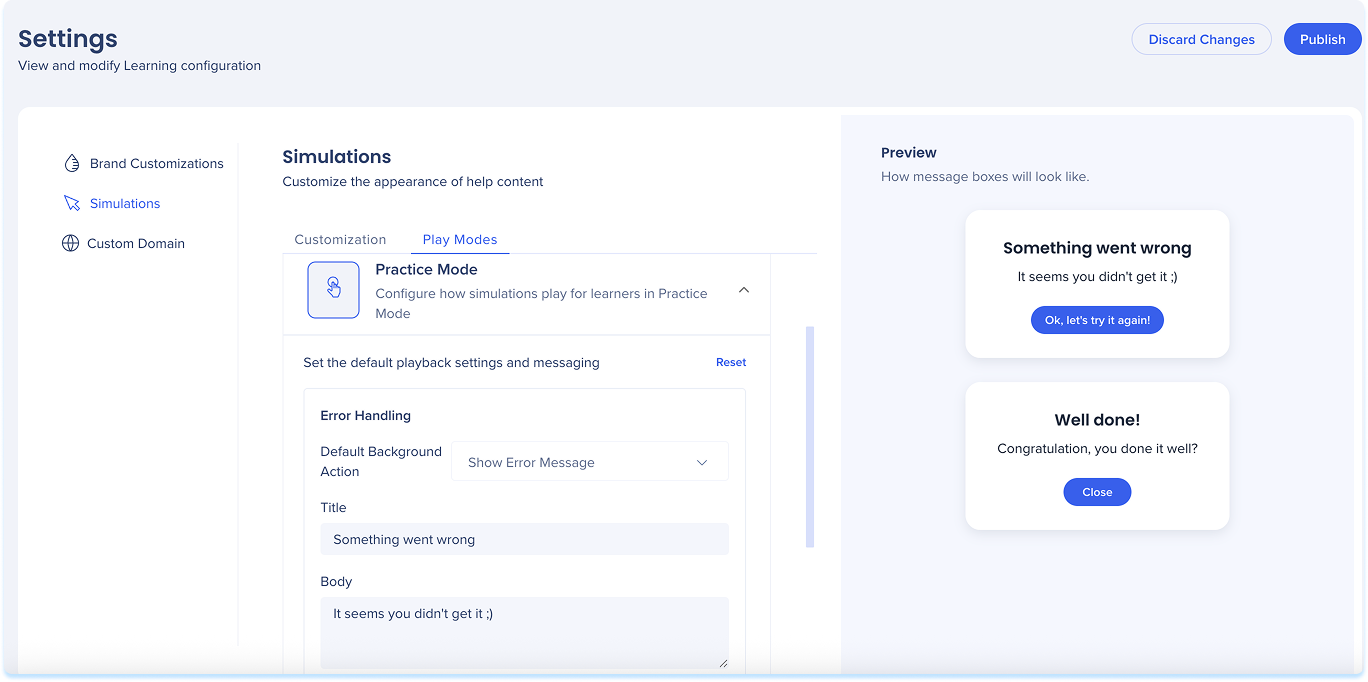This screenshot has height=682, width=1368.
Task: Click the Practice Mode hand pointer icon
Action: [333, 290]
